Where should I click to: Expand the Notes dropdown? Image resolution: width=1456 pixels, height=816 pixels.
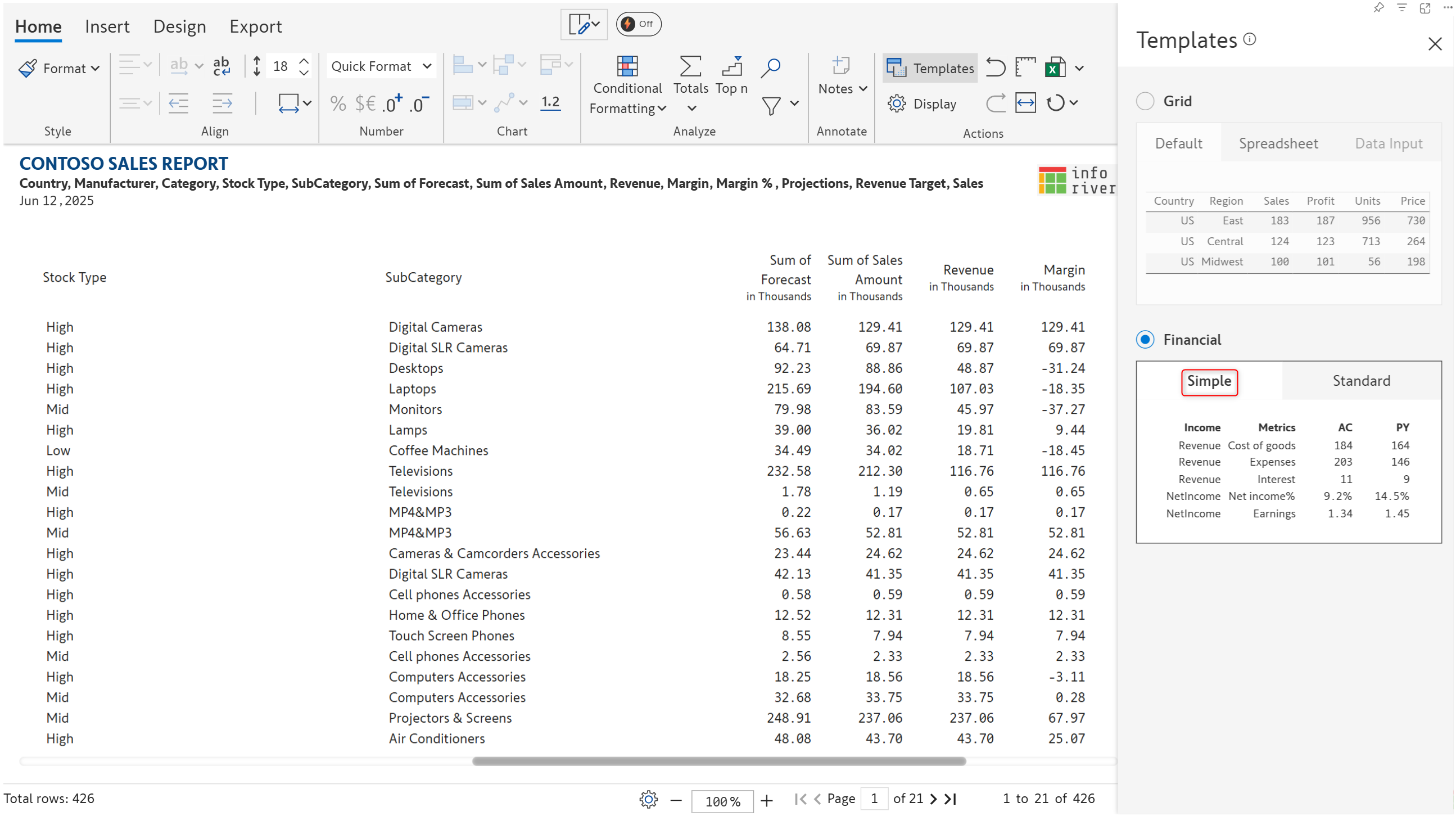(842, 89)
